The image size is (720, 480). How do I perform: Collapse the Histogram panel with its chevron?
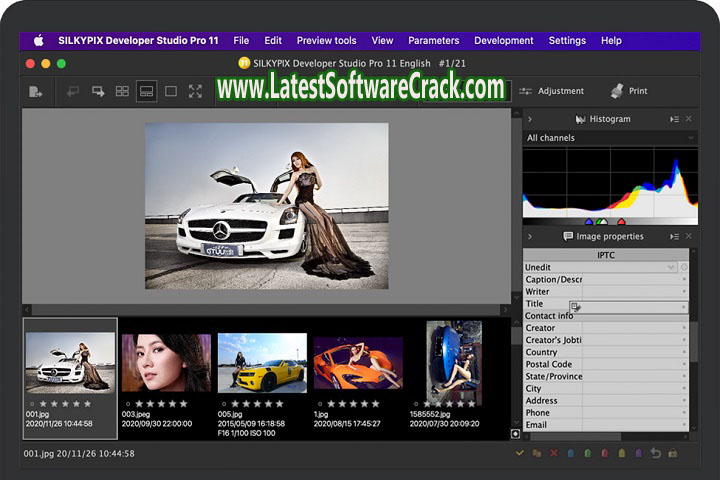(530, 119)
